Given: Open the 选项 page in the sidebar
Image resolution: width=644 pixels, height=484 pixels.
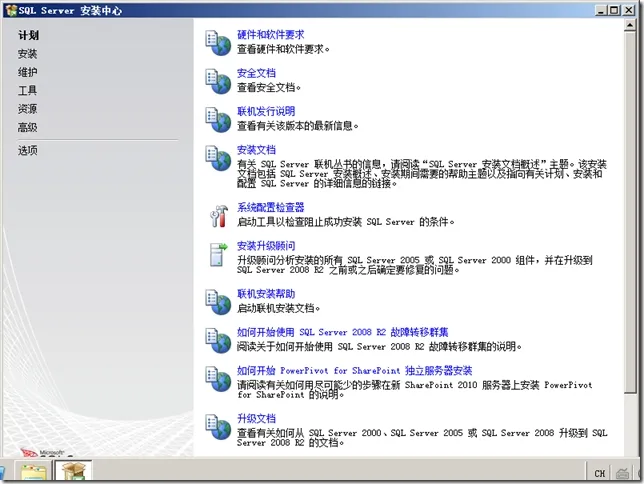Looking at the screenshot, I should tap(28, 150).
